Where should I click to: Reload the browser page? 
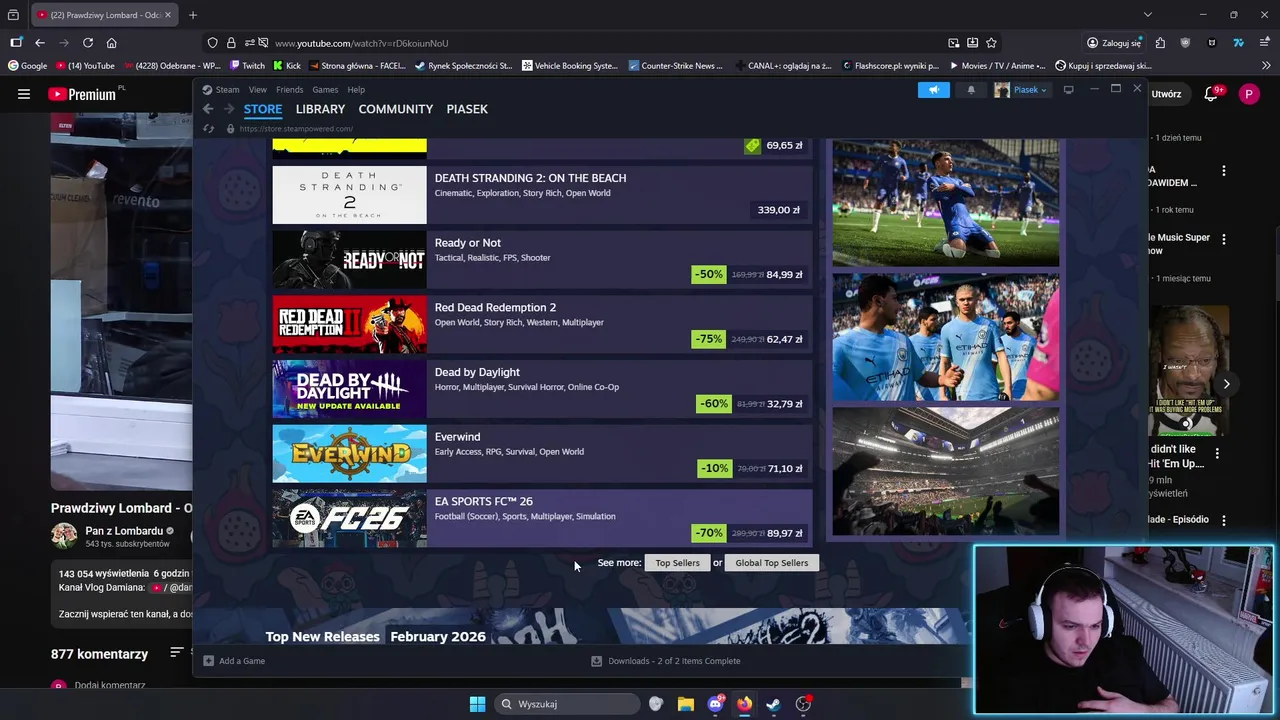(x=88, y=43)
